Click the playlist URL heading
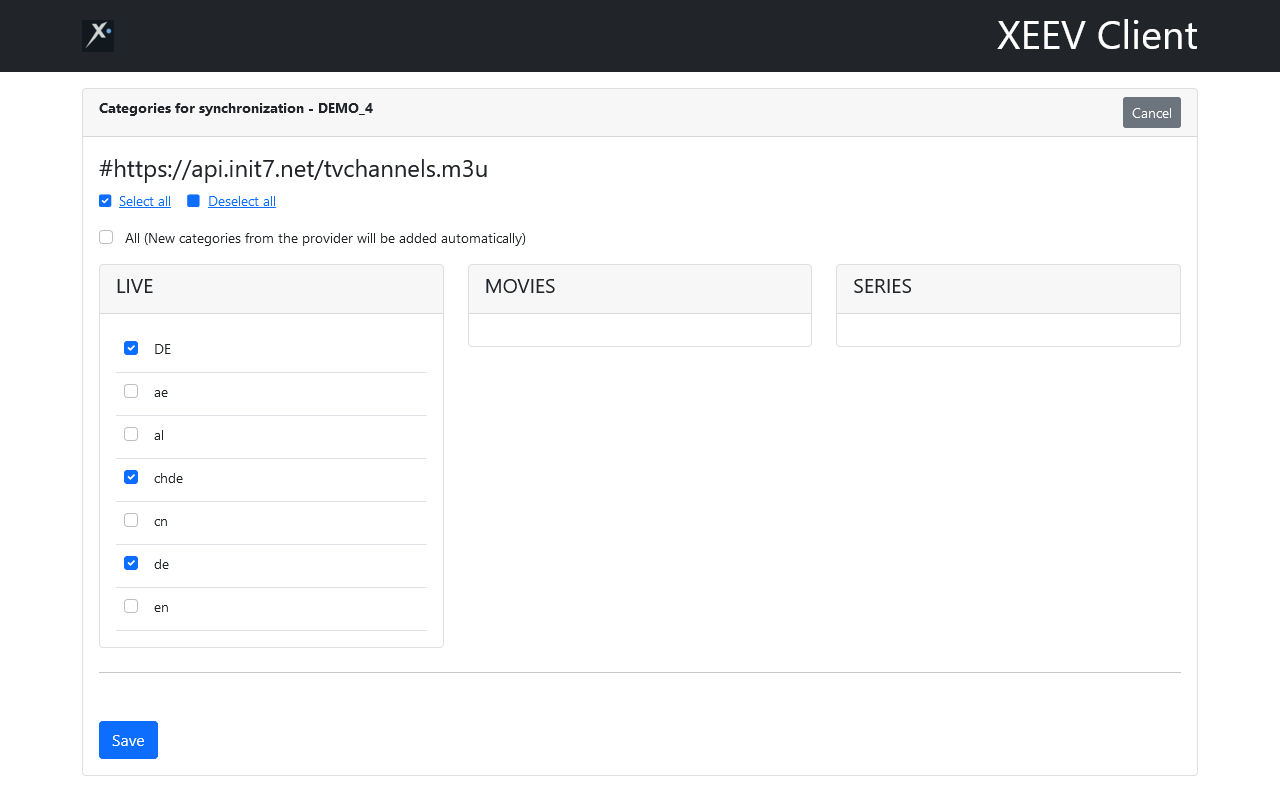The image size is (1280, 800). pos(293,169)
